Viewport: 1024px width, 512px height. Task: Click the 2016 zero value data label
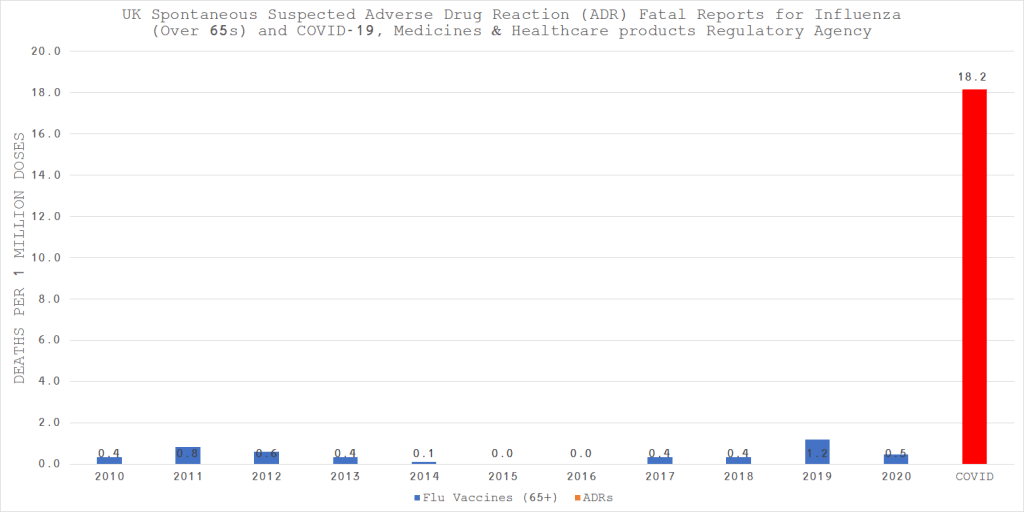(581, 453)
